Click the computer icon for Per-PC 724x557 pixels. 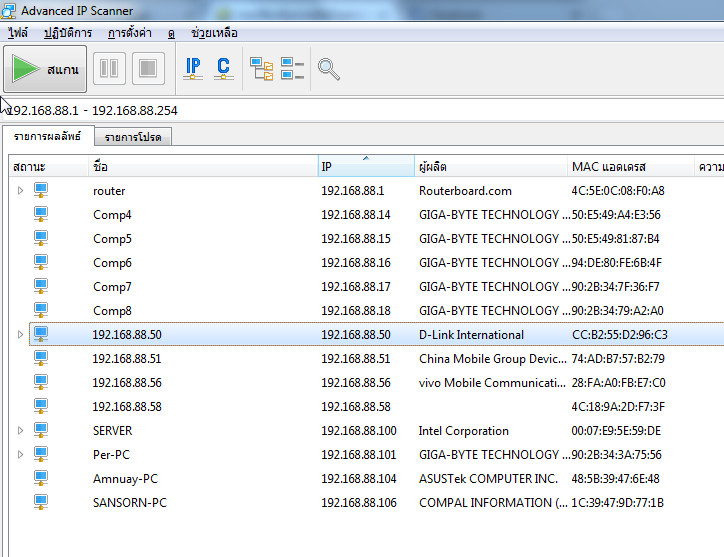[x=41, y=454]
